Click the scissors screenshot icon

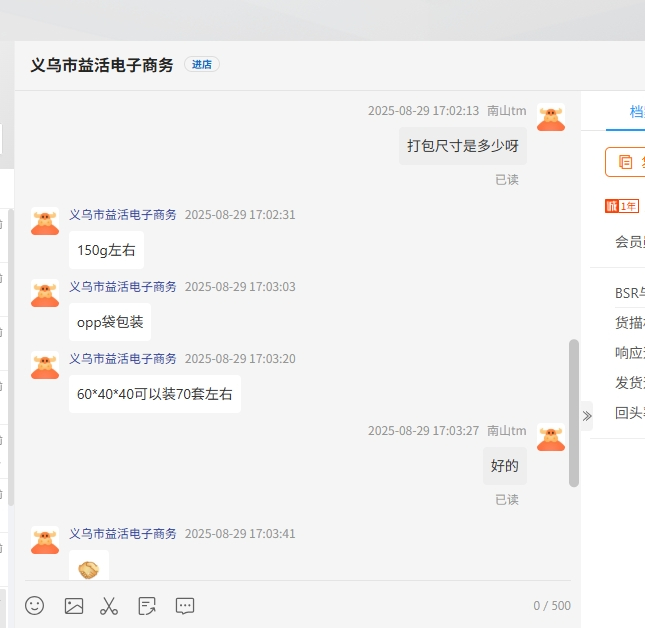110,605
